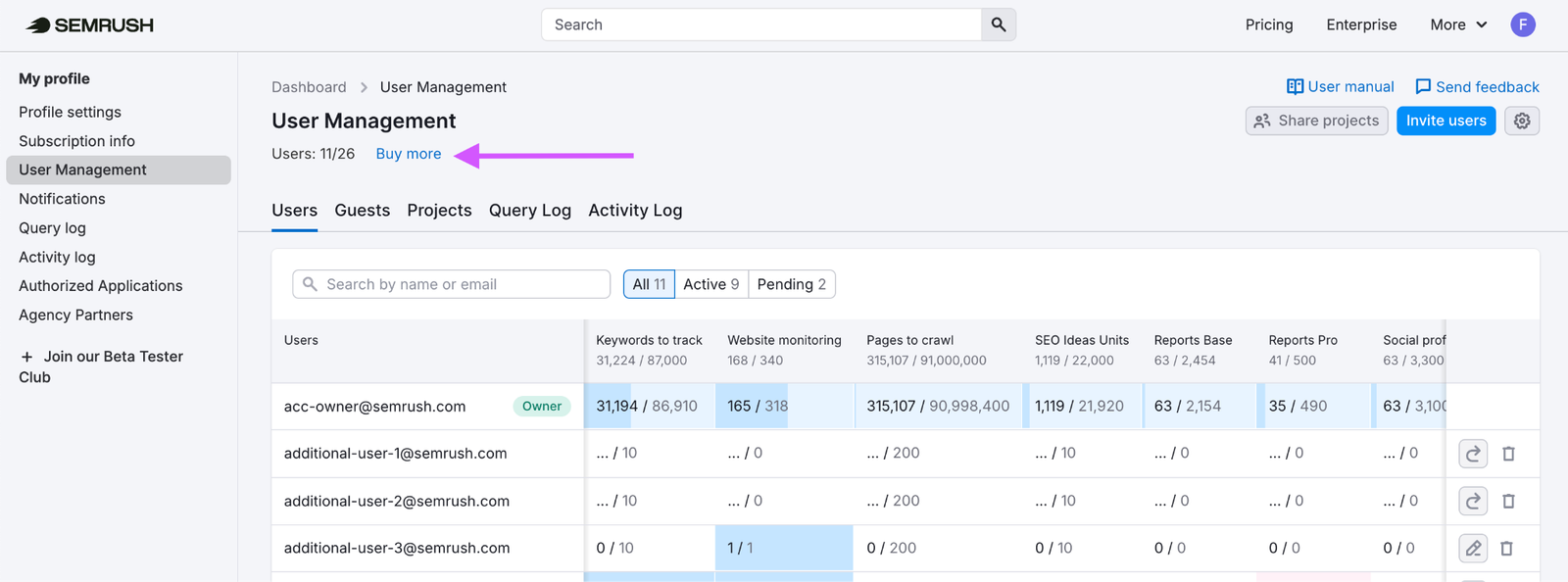Switch to the Guests tab
1568x582 pixels.
point(363,210)
